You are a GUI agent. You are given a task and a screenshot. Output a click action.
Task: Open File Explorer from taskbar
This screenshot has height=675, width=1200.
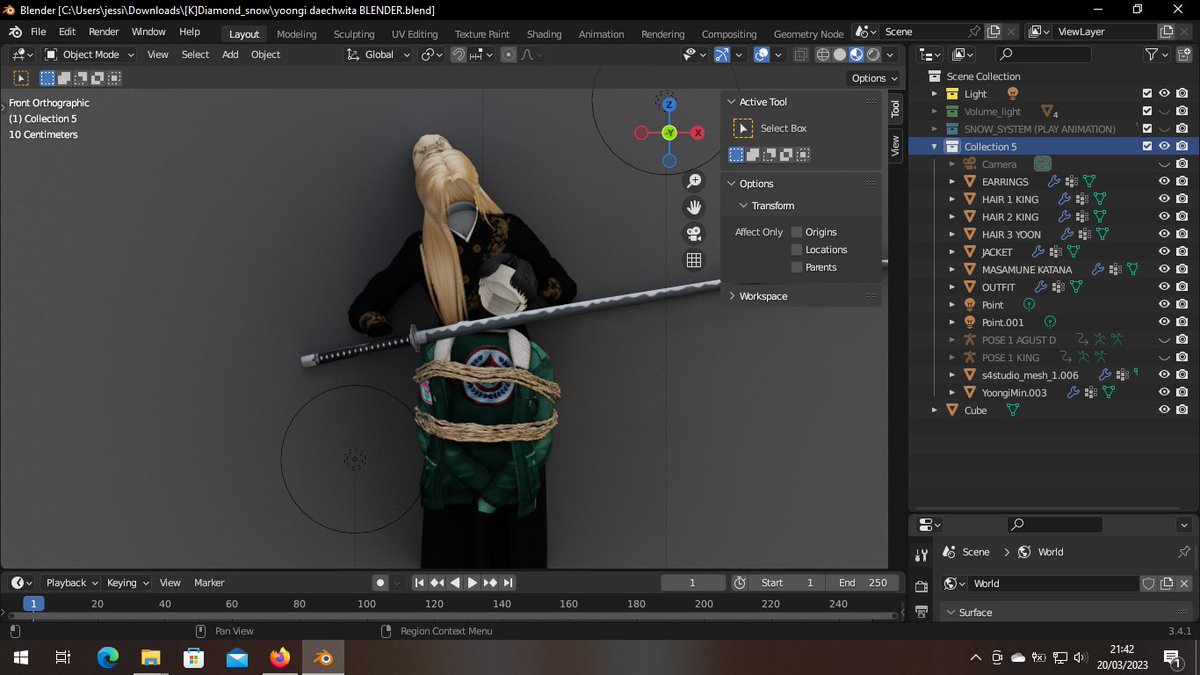151,657
